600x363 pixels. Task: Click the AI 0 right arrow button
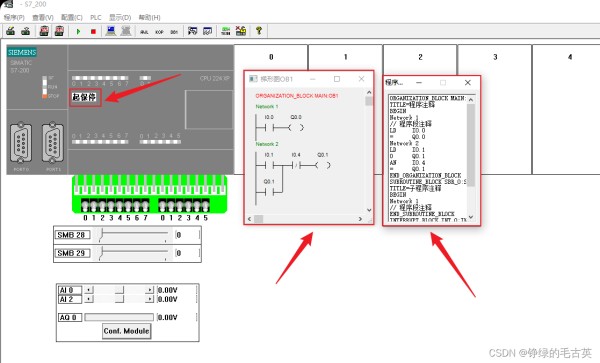(x=150, y=290)
